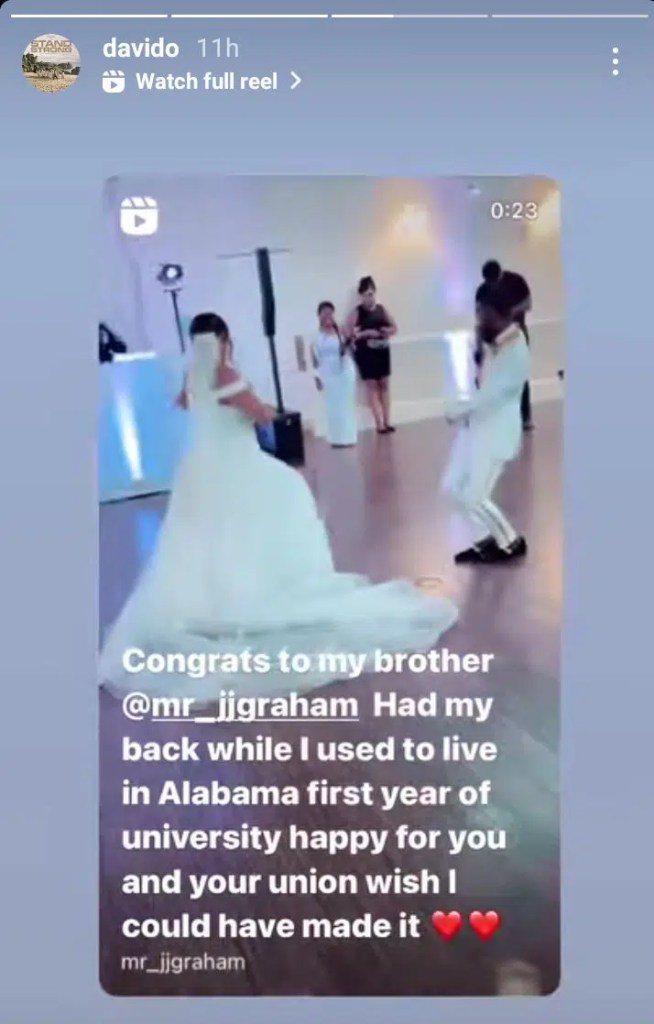654x1024 pixels.
Task: Click the Congrats to my brother caption
Action: tap(307, 661)
